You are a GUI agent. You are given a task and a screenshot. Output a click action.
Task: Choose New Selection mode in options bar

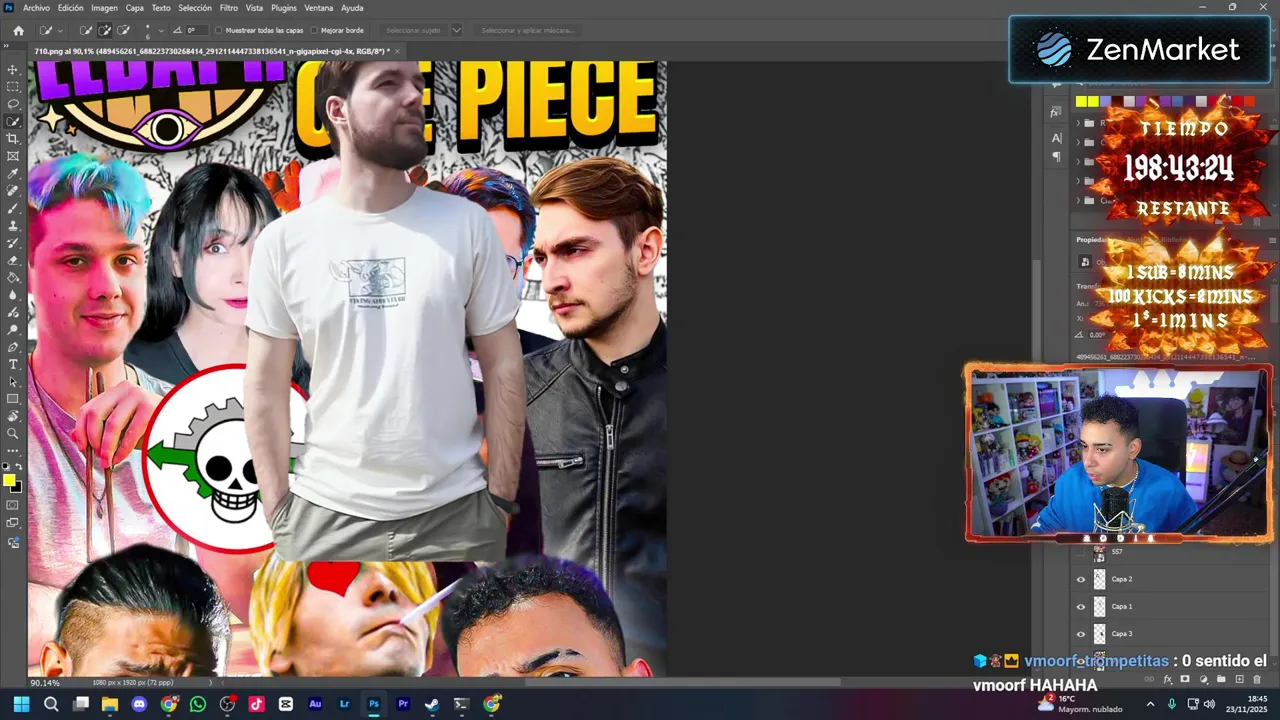coord(86,30)
